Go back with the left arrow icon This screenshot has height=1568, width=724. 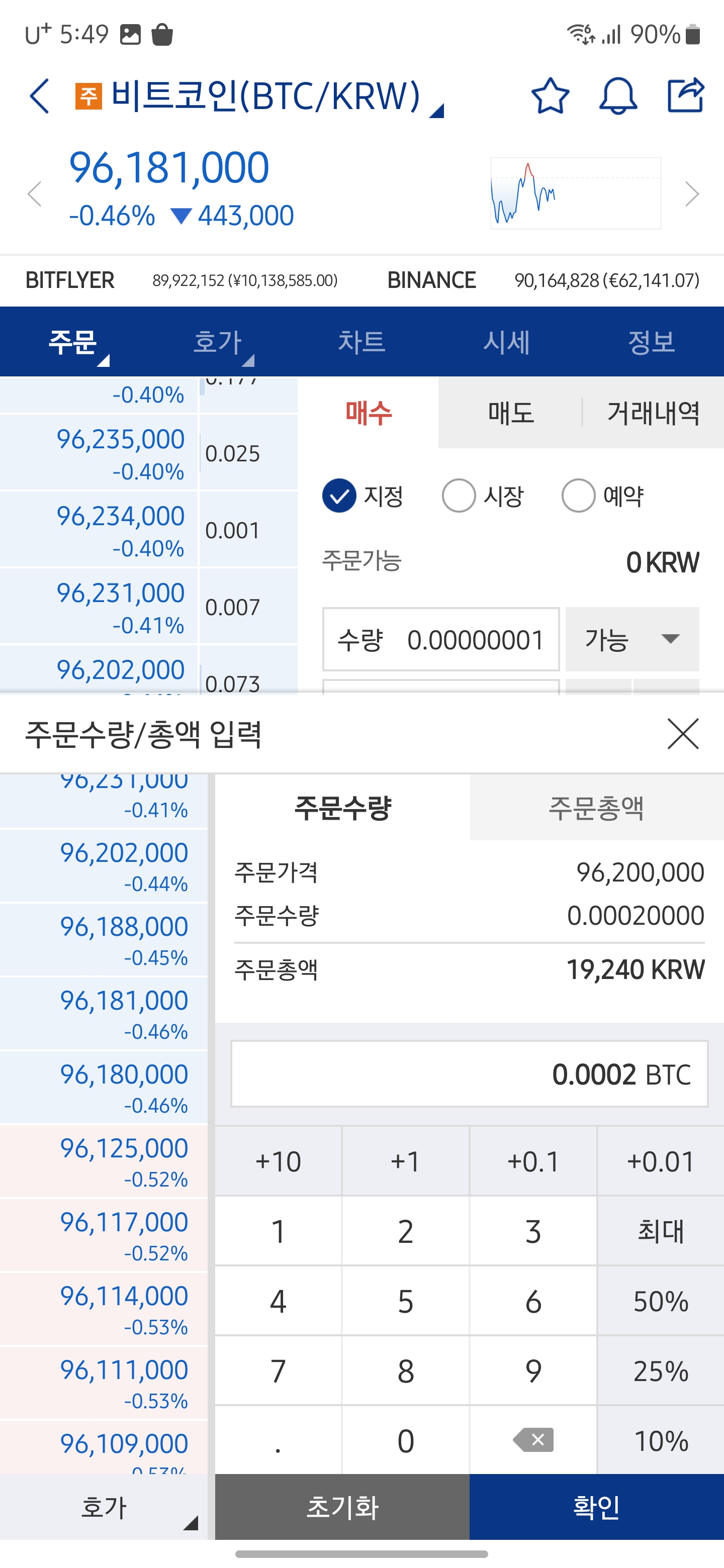tap(40, 96)
